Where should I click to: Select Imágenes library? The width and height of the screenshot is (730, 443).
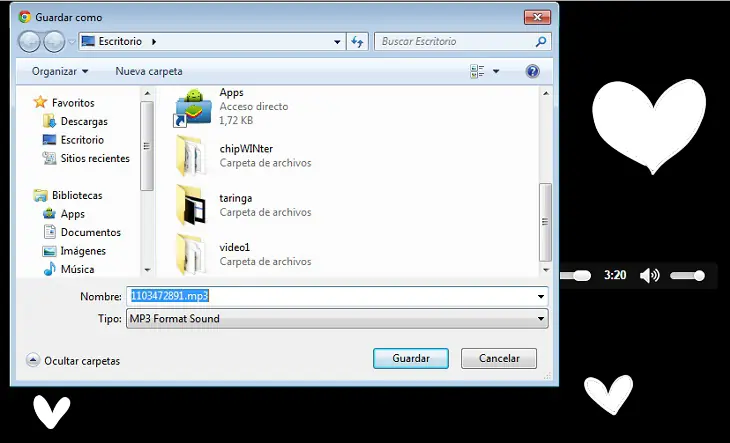(83, 251)
